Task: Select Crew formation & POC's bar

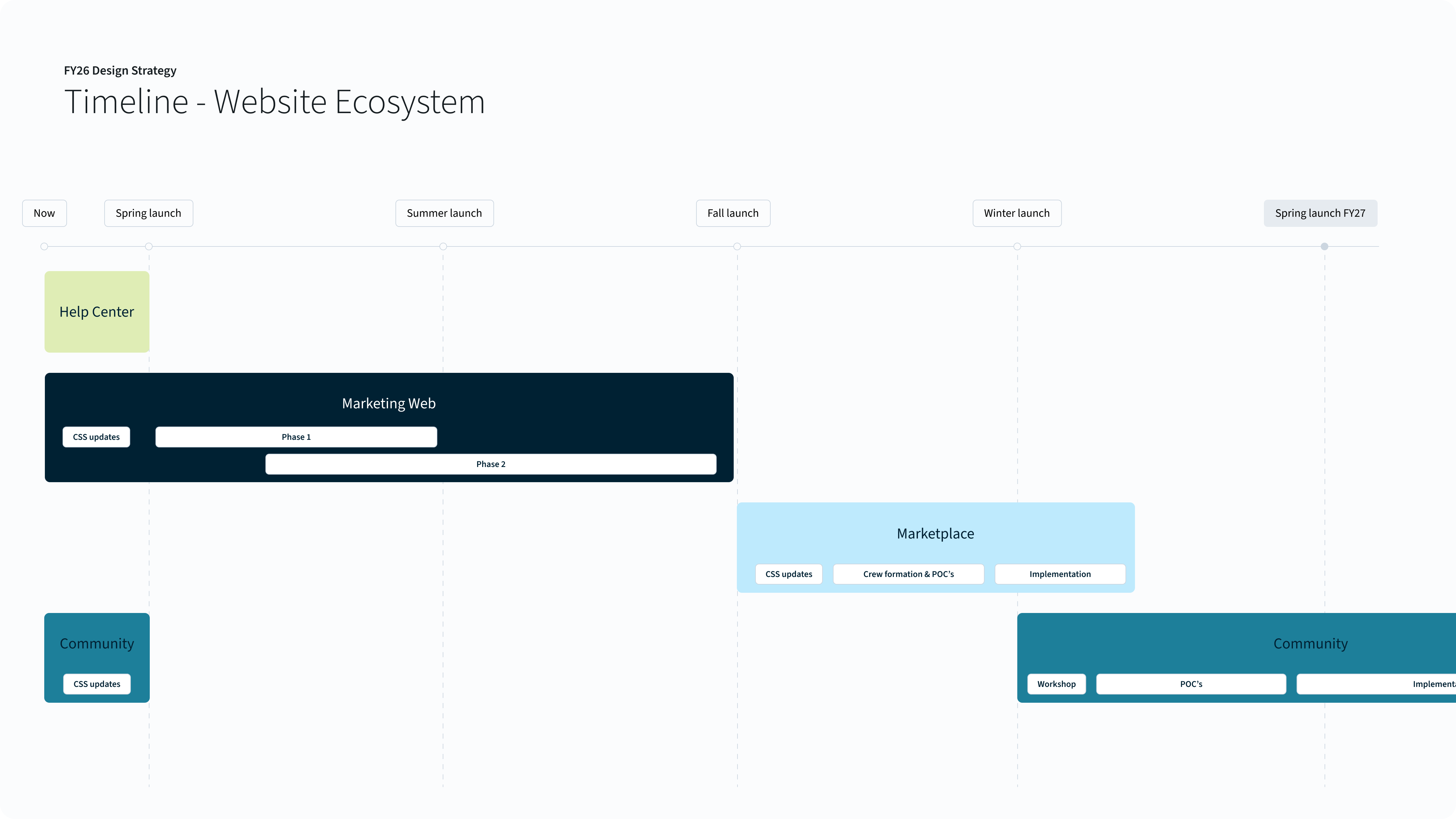Action: pos(908,574)
